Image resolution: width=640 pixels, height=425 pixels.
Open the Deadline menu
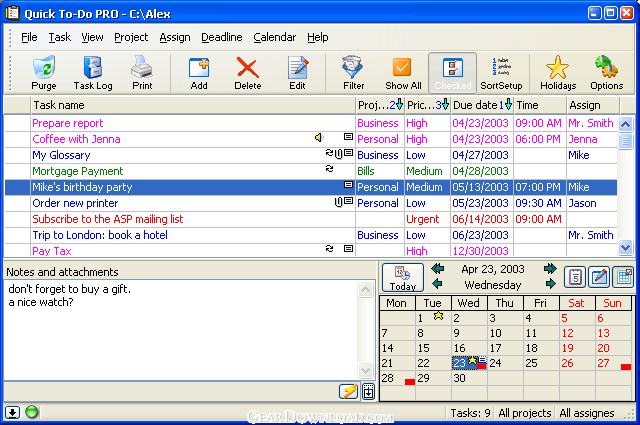(x=222, y=37)
